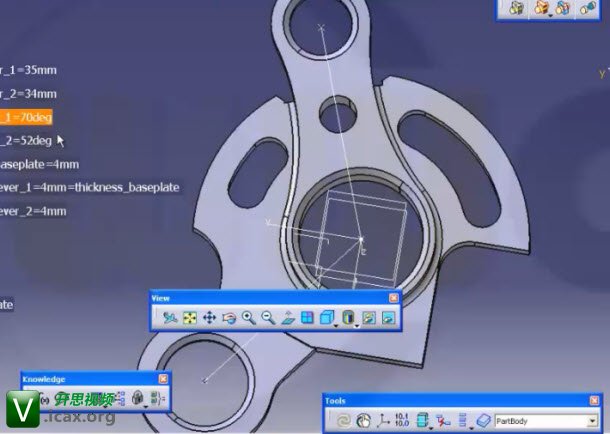Select the Rotate view tool
This screenshot has width=610, height=434.
pos(229,318)
